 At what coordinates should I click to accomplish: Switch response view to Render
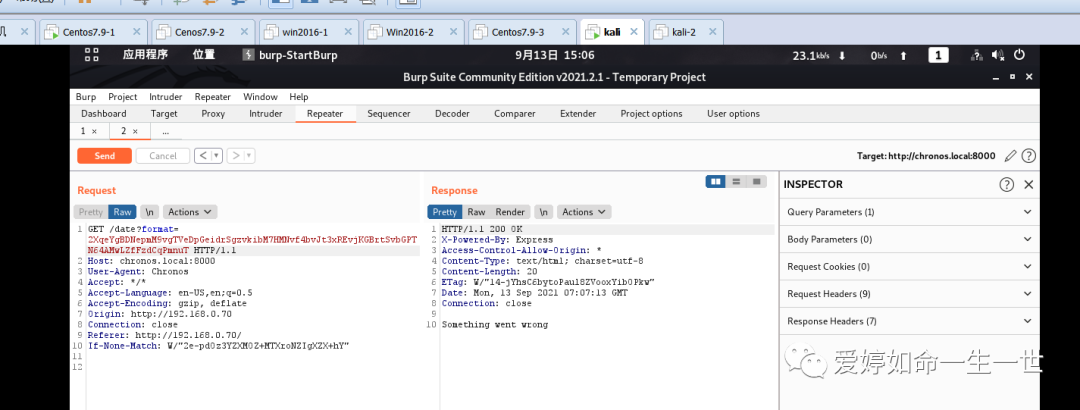[510, 212]
